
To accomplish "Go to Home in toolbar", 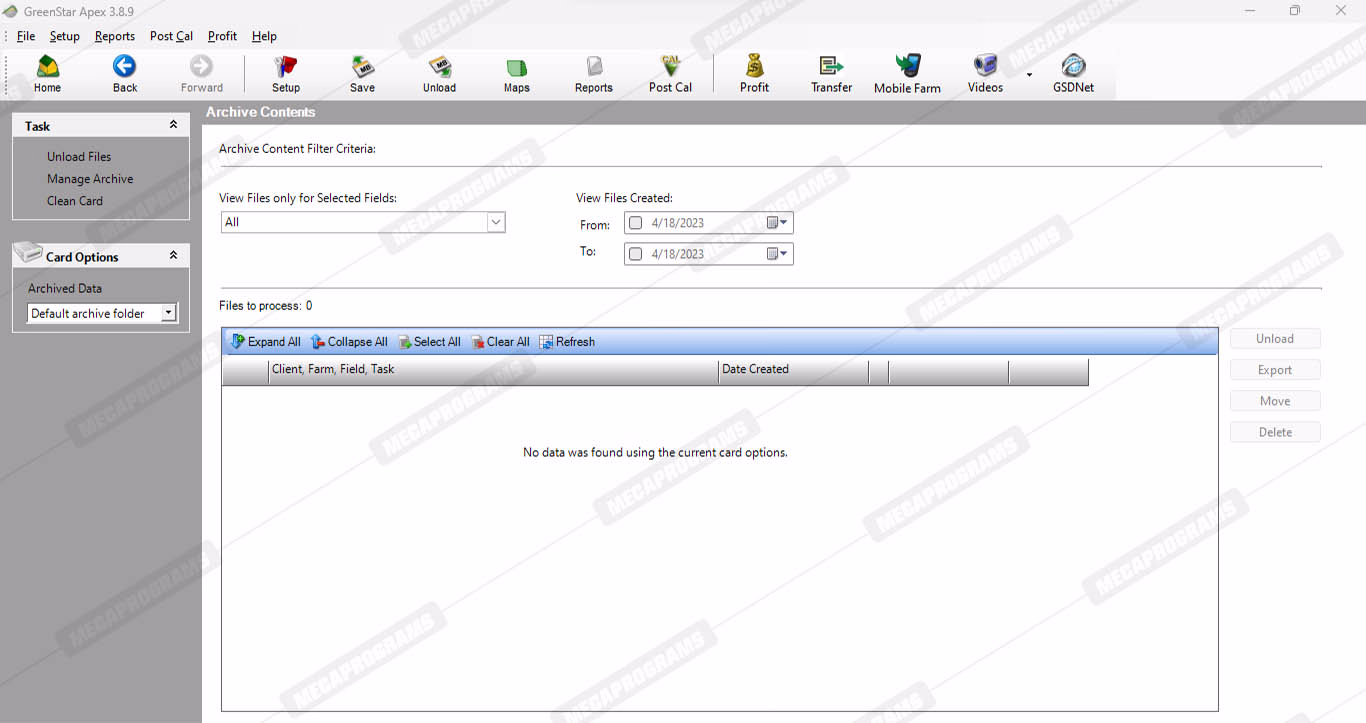I will tap(47, 74).
